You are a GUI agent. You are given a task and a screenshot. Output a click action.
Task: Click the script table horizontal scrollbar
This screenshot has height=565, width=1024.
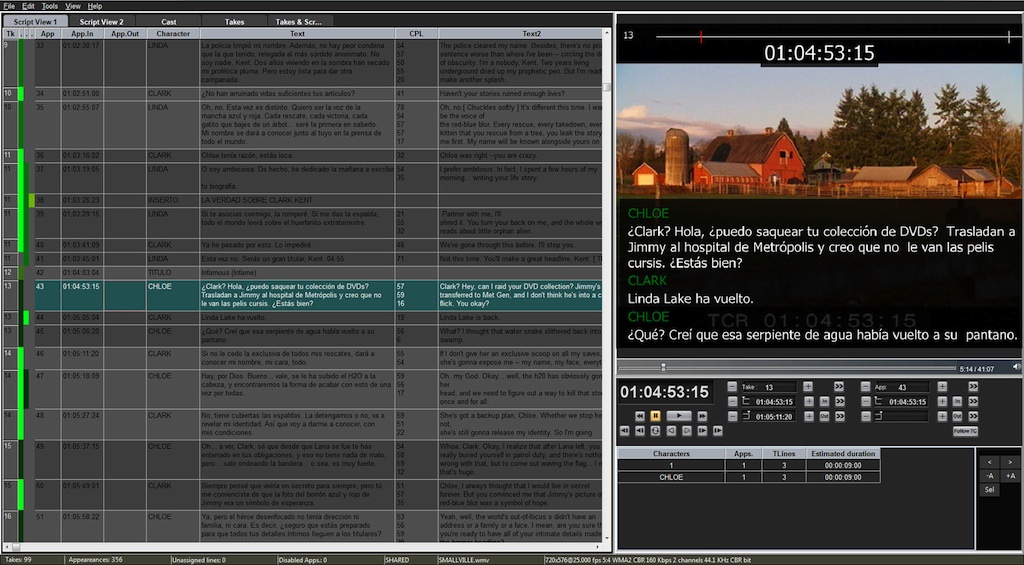point(302,547)
